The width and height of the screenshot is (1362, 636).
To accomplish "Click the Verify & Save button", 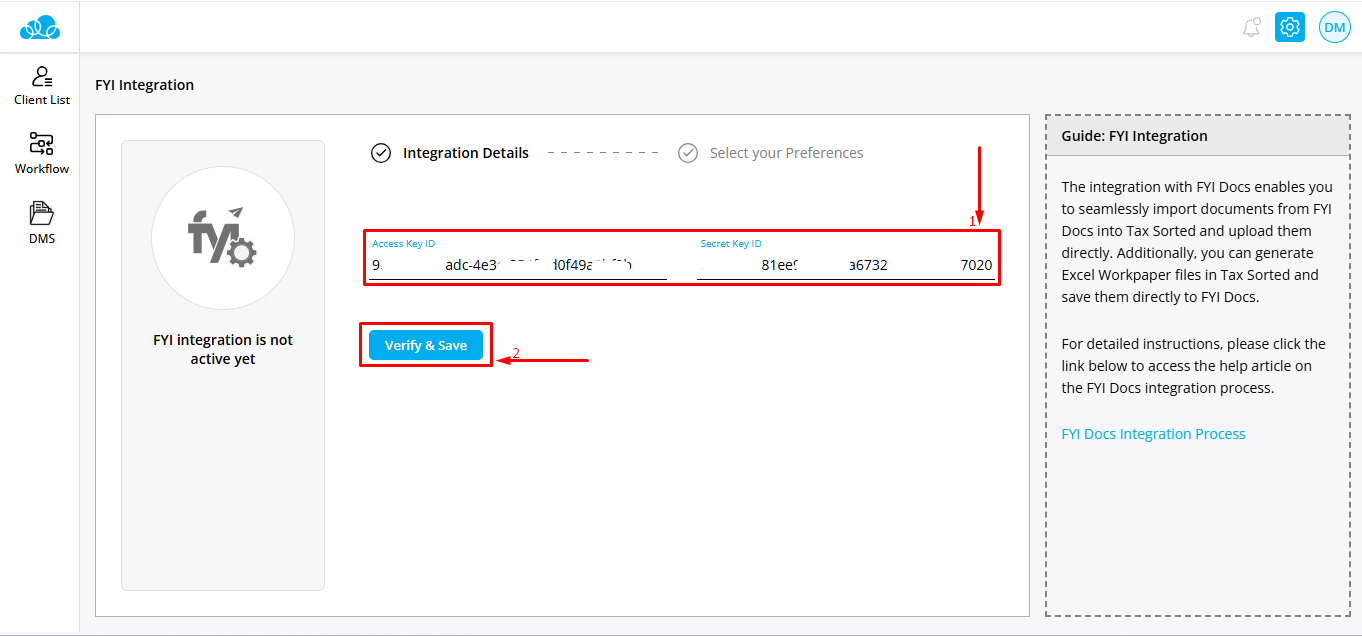I will [426, 345].
